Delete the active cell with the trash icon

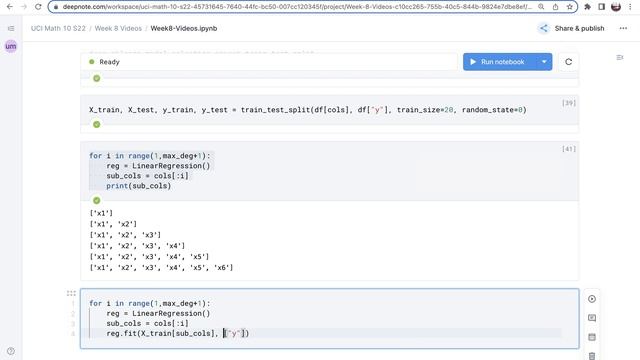[592, 356]
